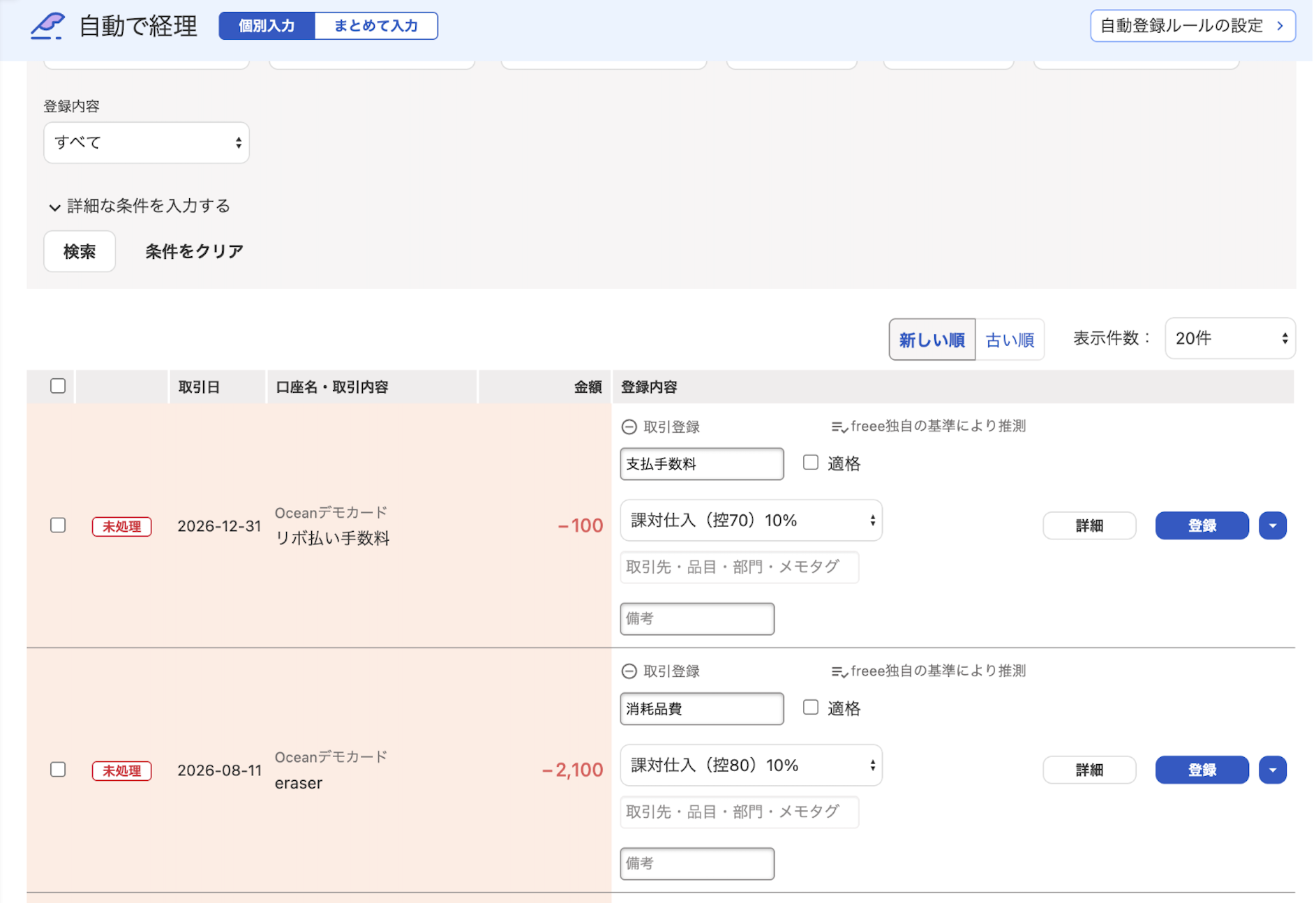
Task: Click chevron icon in 自動登録ルールの設定
Action: (1280, 26)
